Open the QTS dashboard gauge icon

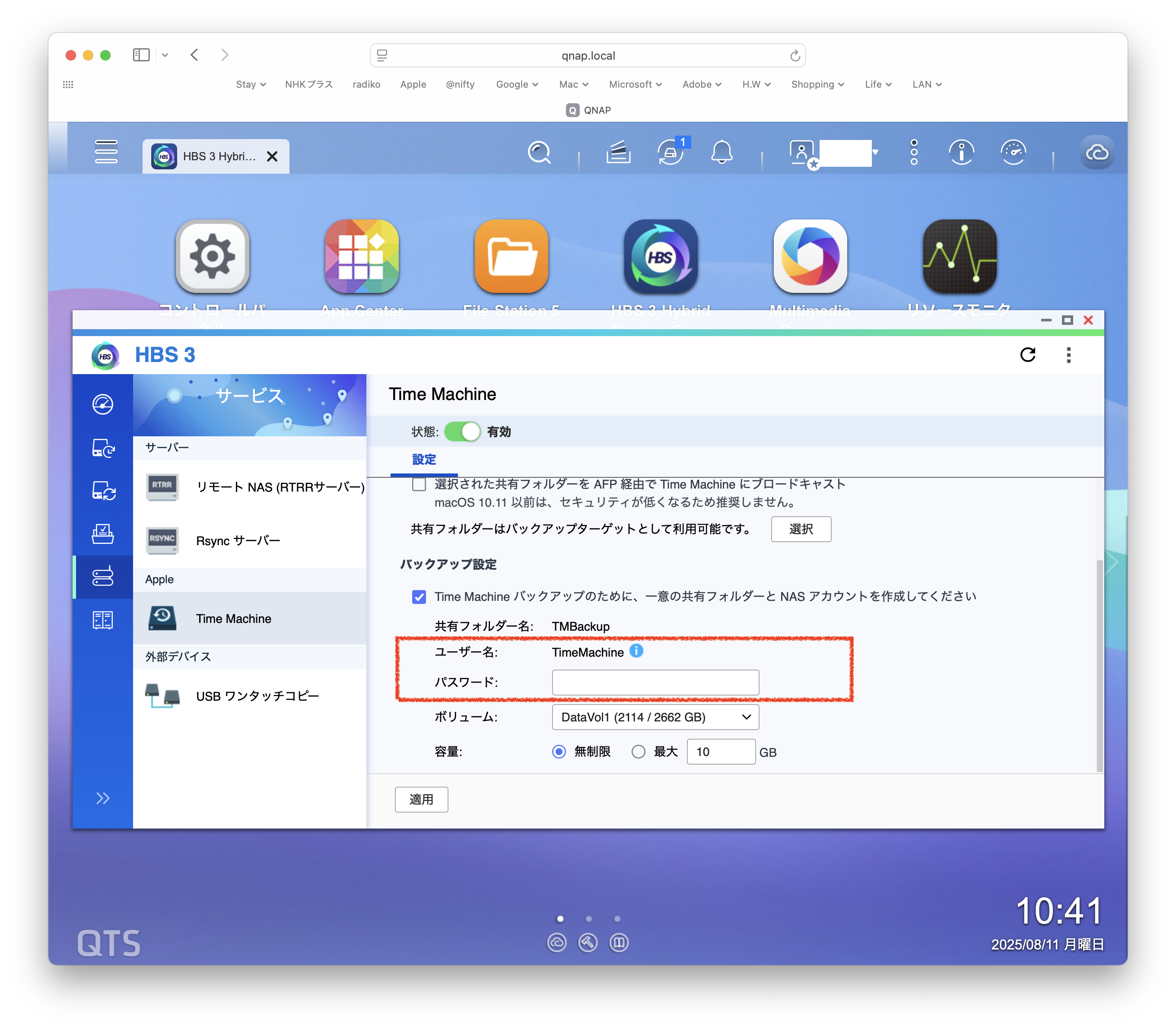coord(1013,153)
